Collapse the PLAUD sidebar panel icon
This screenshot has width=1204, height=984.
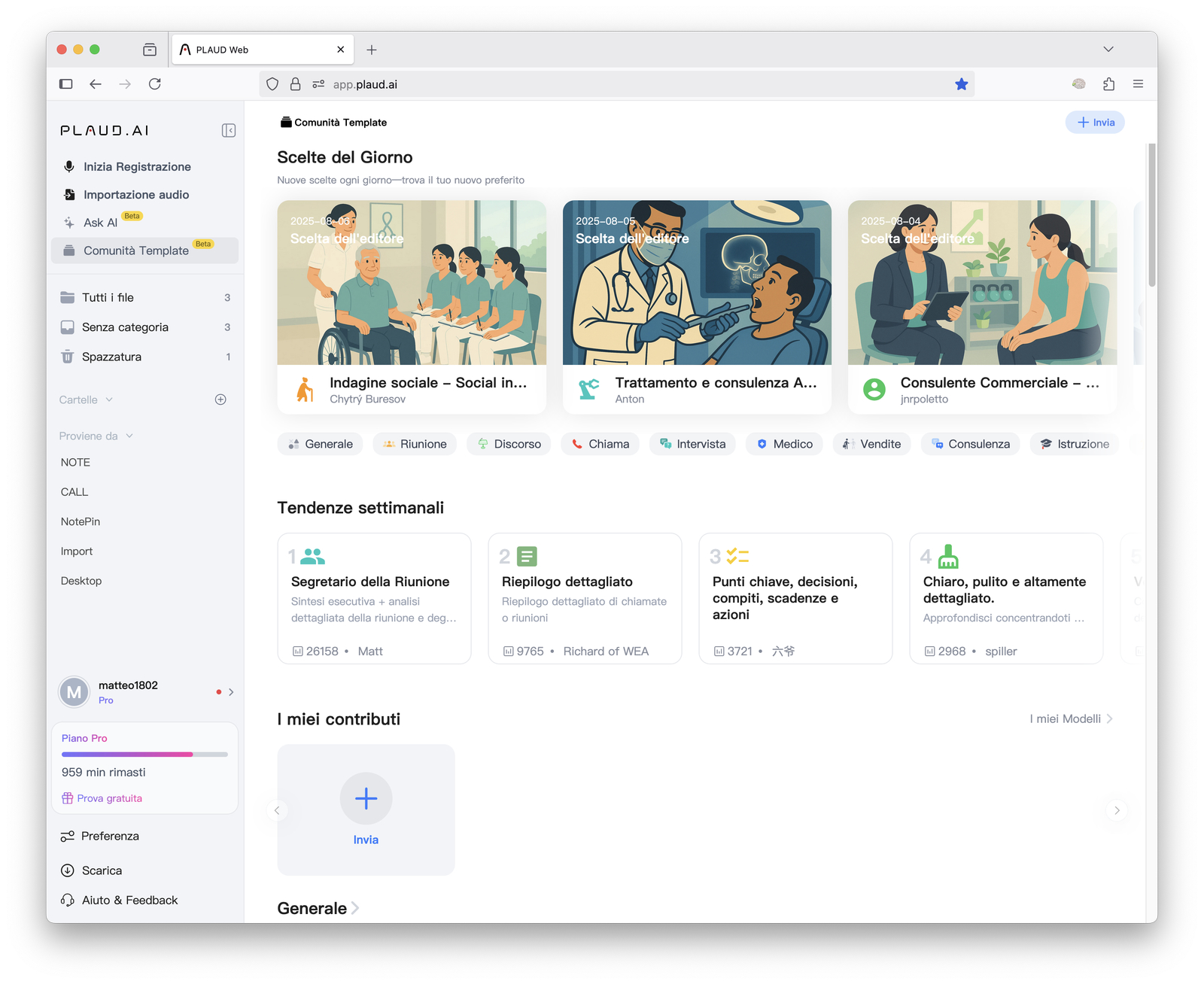[229, 130]
